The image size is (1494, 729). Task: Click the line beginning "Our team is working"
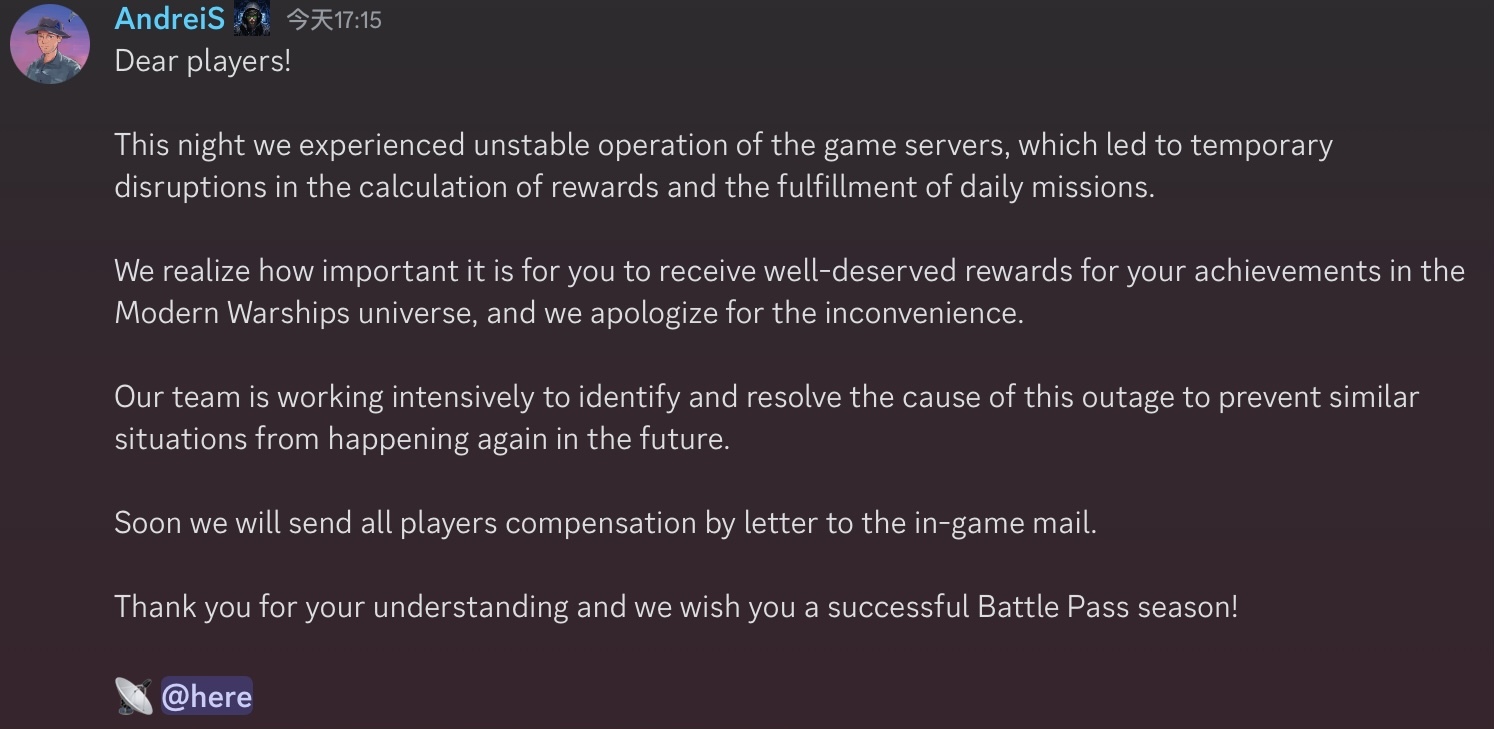coord(766,397)
